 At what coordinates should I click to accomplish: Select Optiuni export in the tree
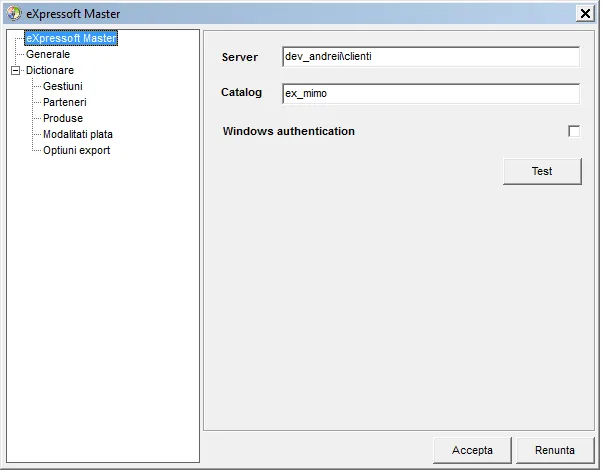[77, 150]
